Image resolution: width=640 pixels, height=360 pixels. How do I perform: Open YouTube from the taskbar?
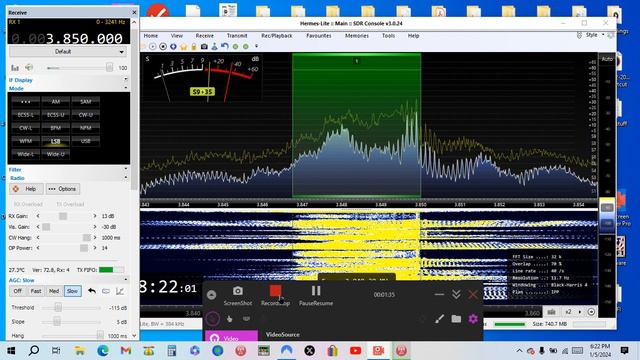(x=355, y=351)
